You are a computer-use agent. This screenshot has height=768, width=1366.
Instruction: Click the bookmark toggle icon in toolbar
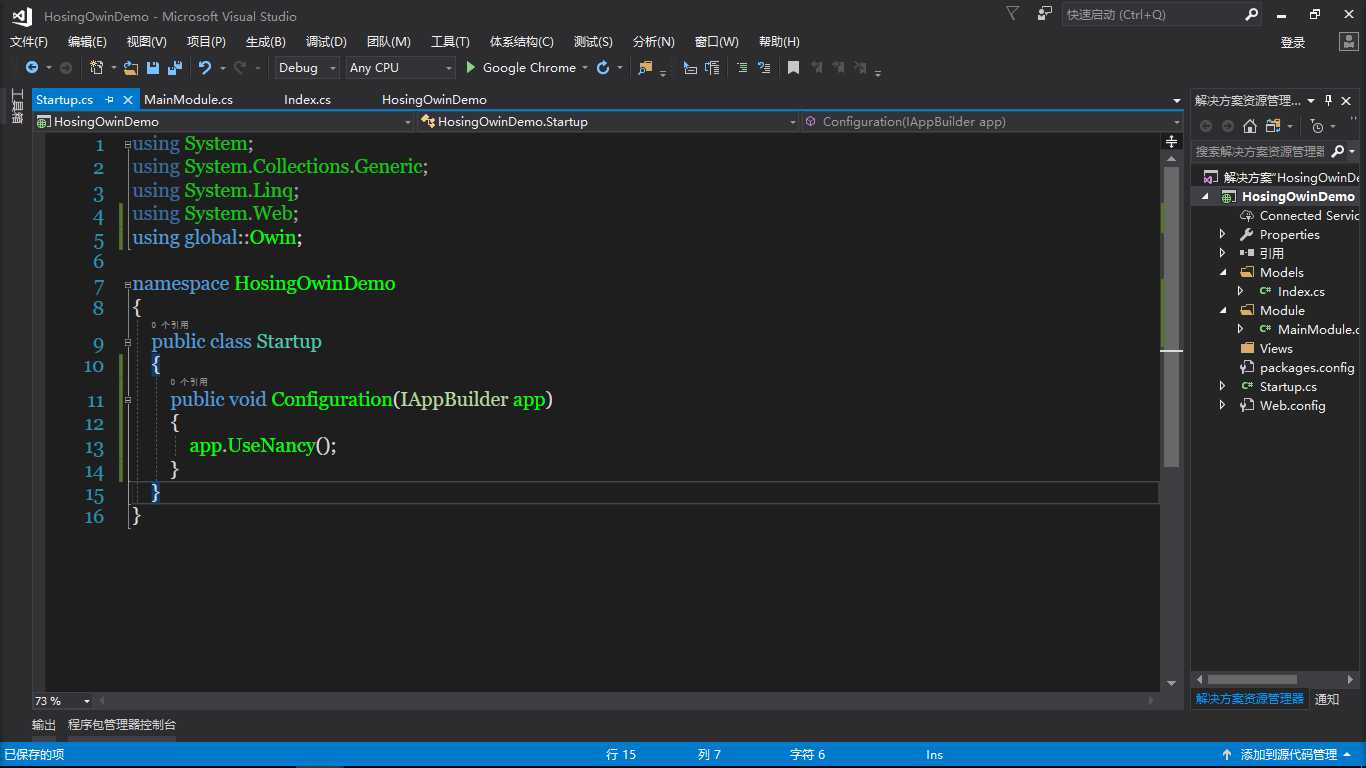793,67
